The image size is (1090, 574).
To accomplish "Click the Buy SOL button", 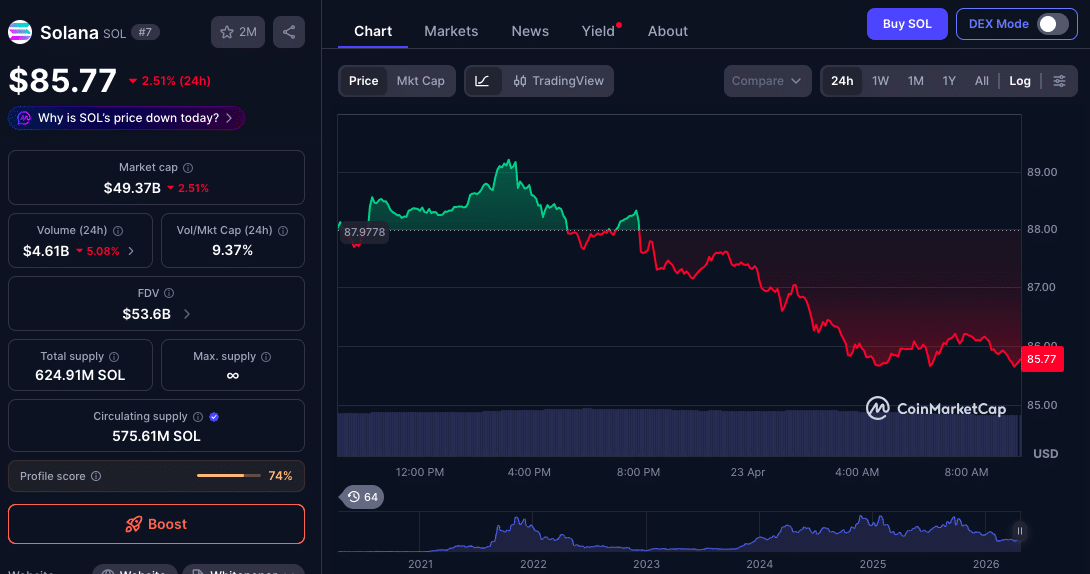I will (907, 24).
